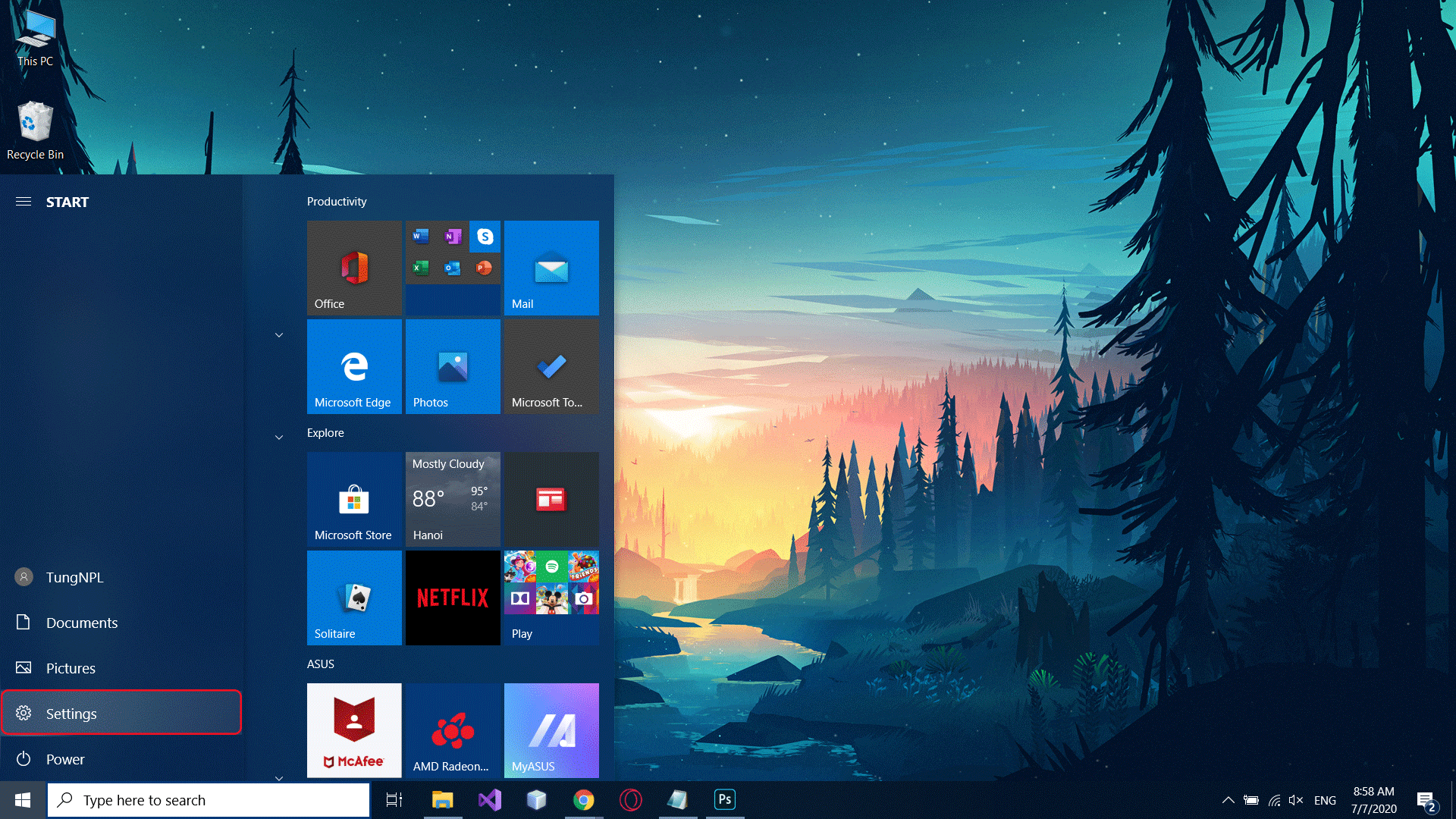This screenshot has width=1456, height=819.
Task: Open the Wi-Fi network tray icon
Action: (1275, 800)
